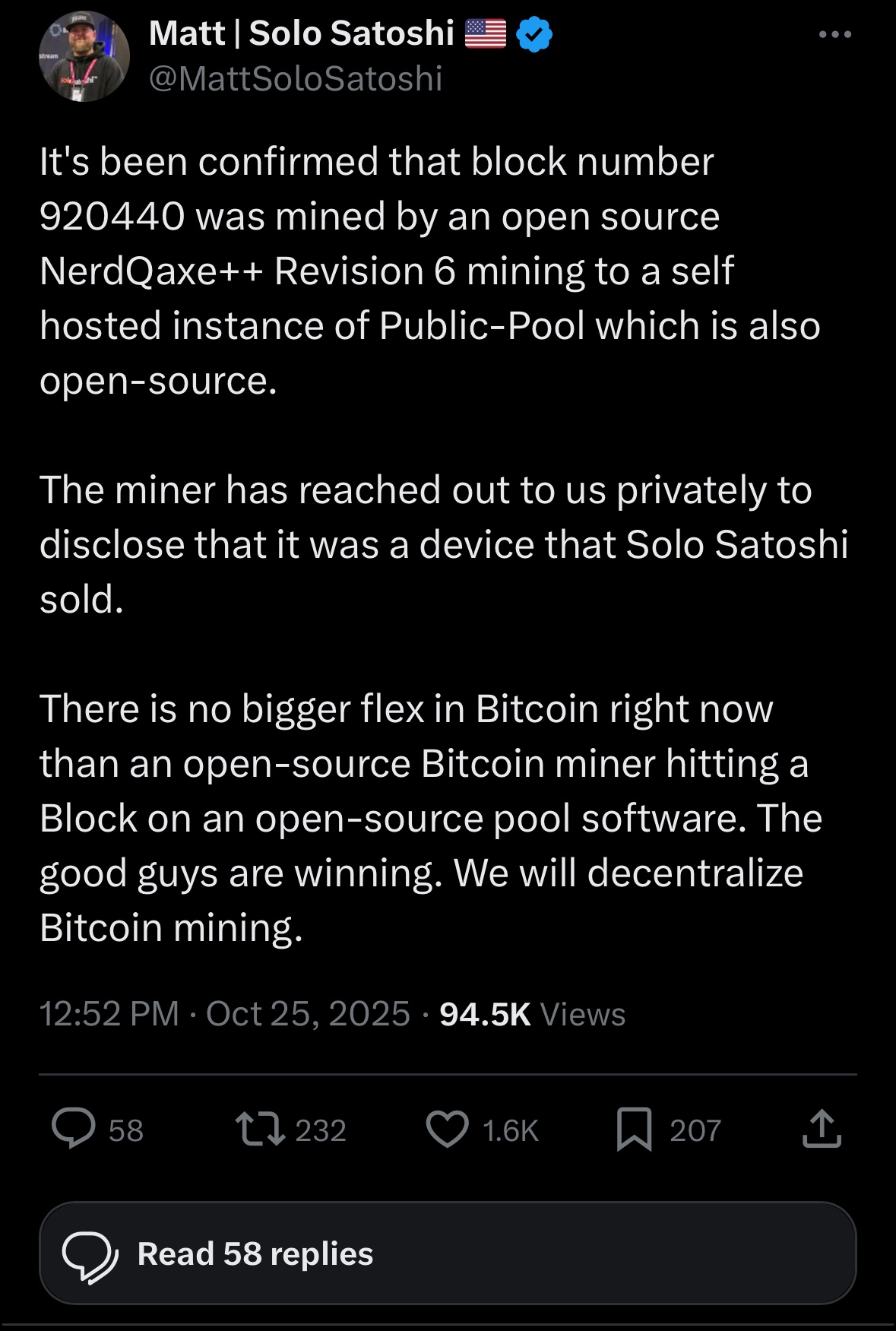Click the reply speech bubble icon

click(x=74, y=1129)
